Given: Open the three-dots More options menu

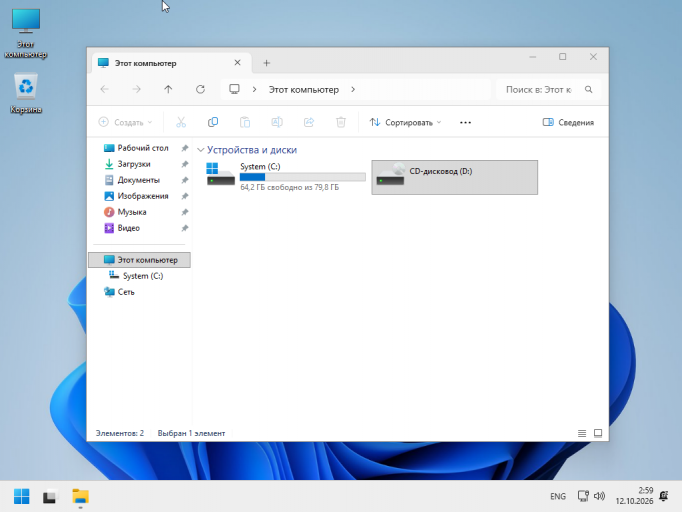Looking at the screenshot, I should click(x=465, y=123).
